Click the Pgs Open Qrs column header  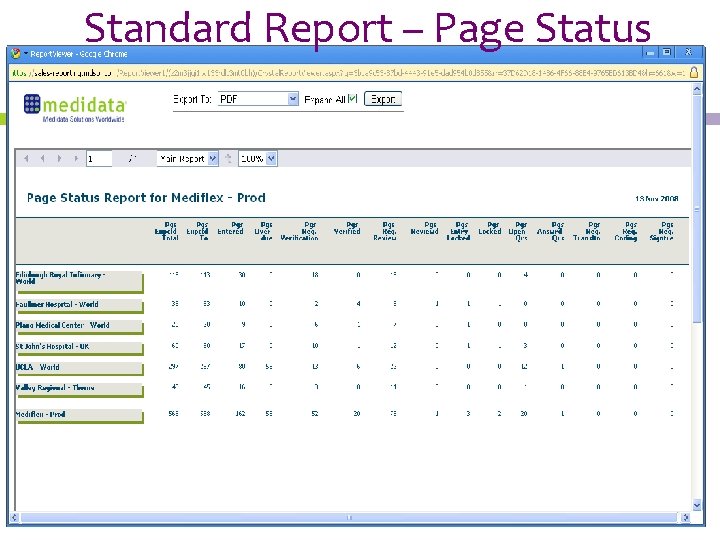click(518, 231)
